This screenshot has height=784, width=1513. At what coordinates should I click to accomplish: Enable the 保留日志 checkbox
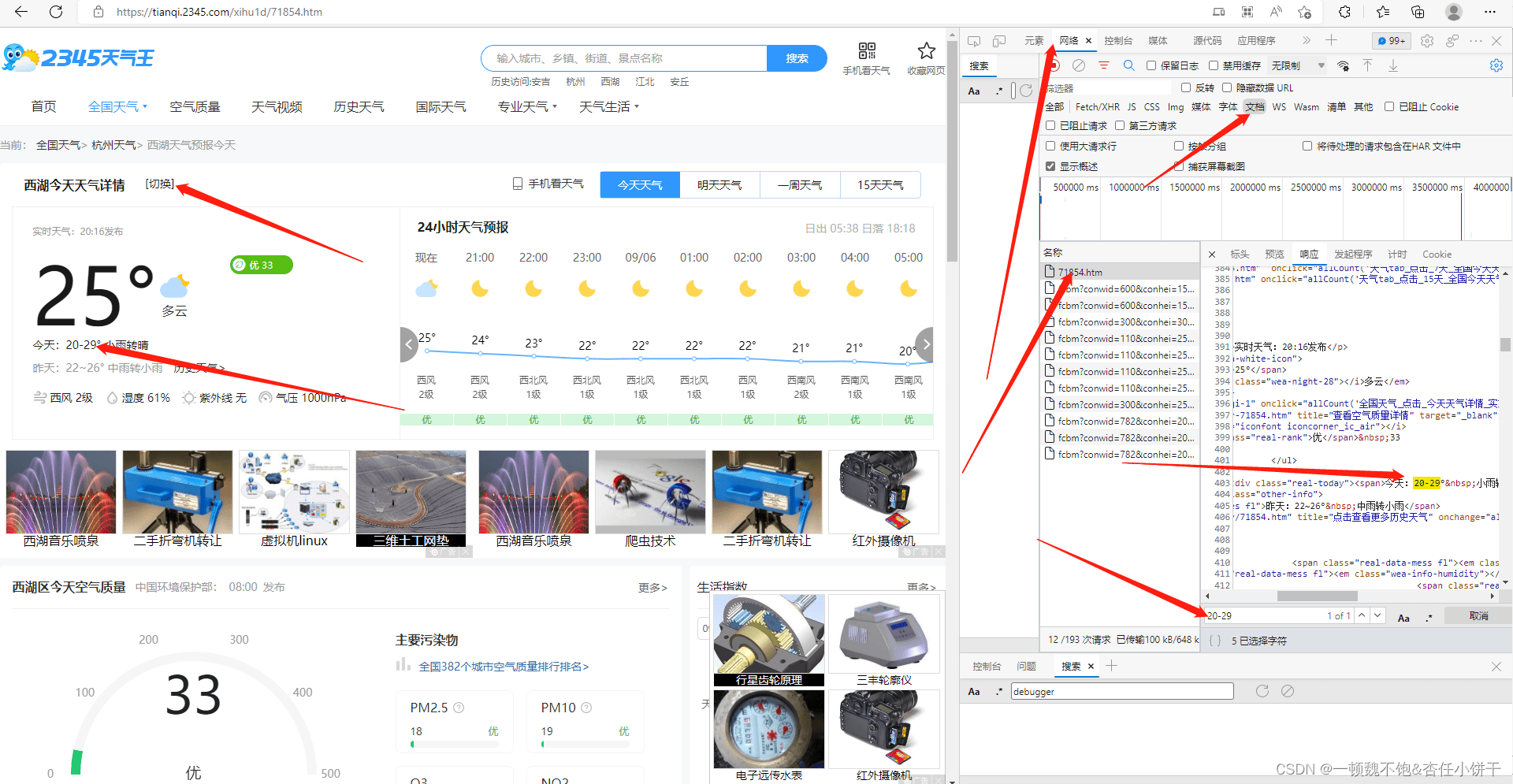tap(1151, 65)
